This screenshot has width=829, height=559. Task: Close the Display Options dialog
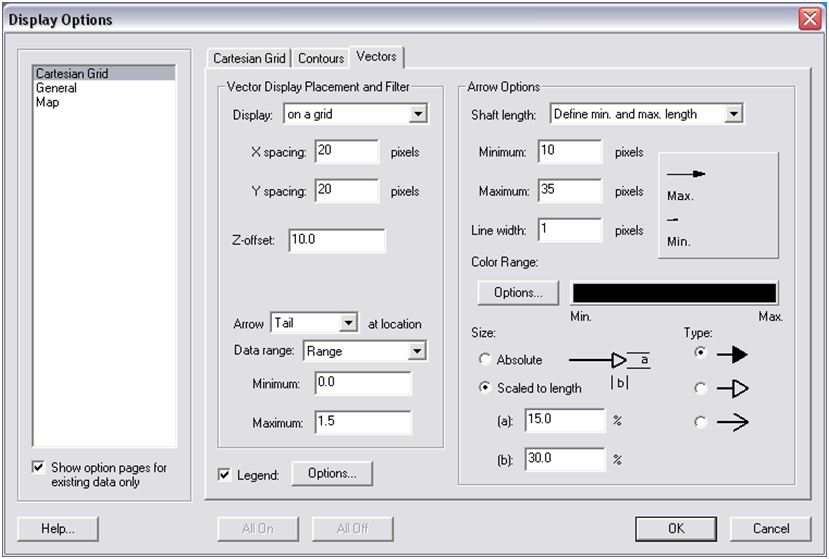click(809, 19)
